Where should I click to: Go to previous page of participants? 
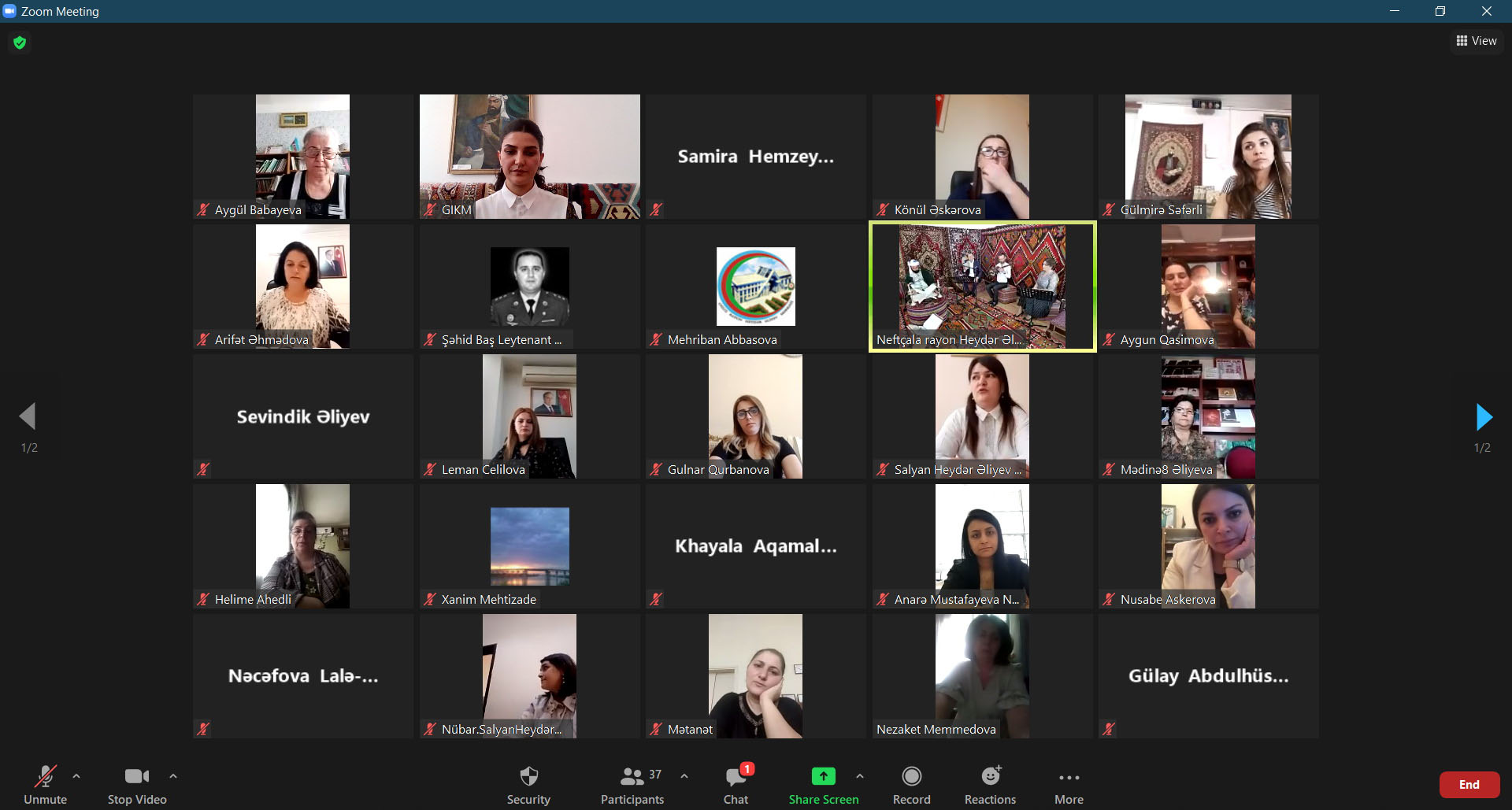[28, 417]
